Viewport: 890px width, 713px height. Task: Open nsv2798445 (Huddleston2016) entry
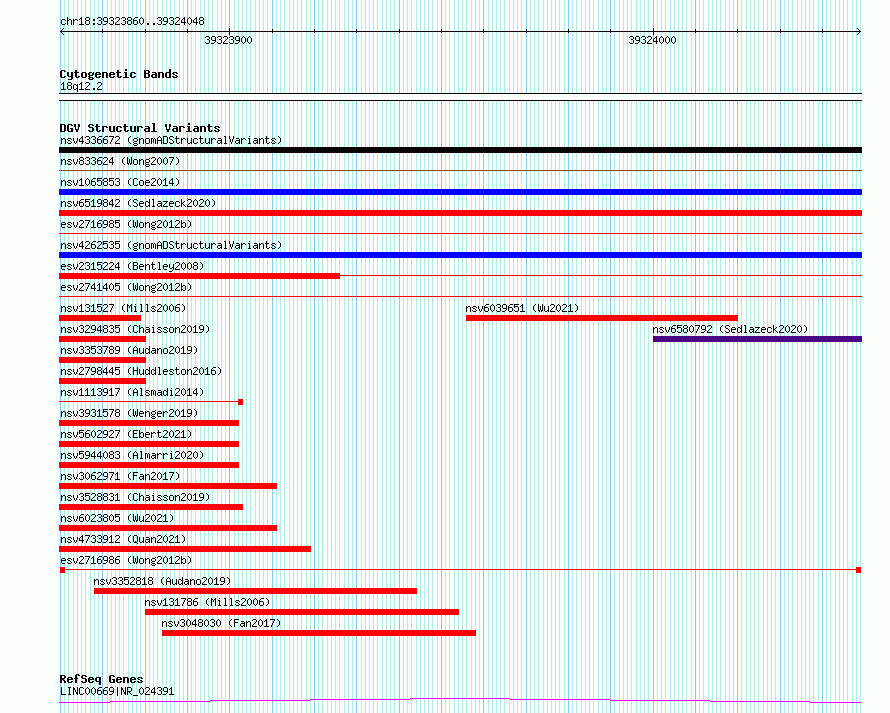pos(141,371)
